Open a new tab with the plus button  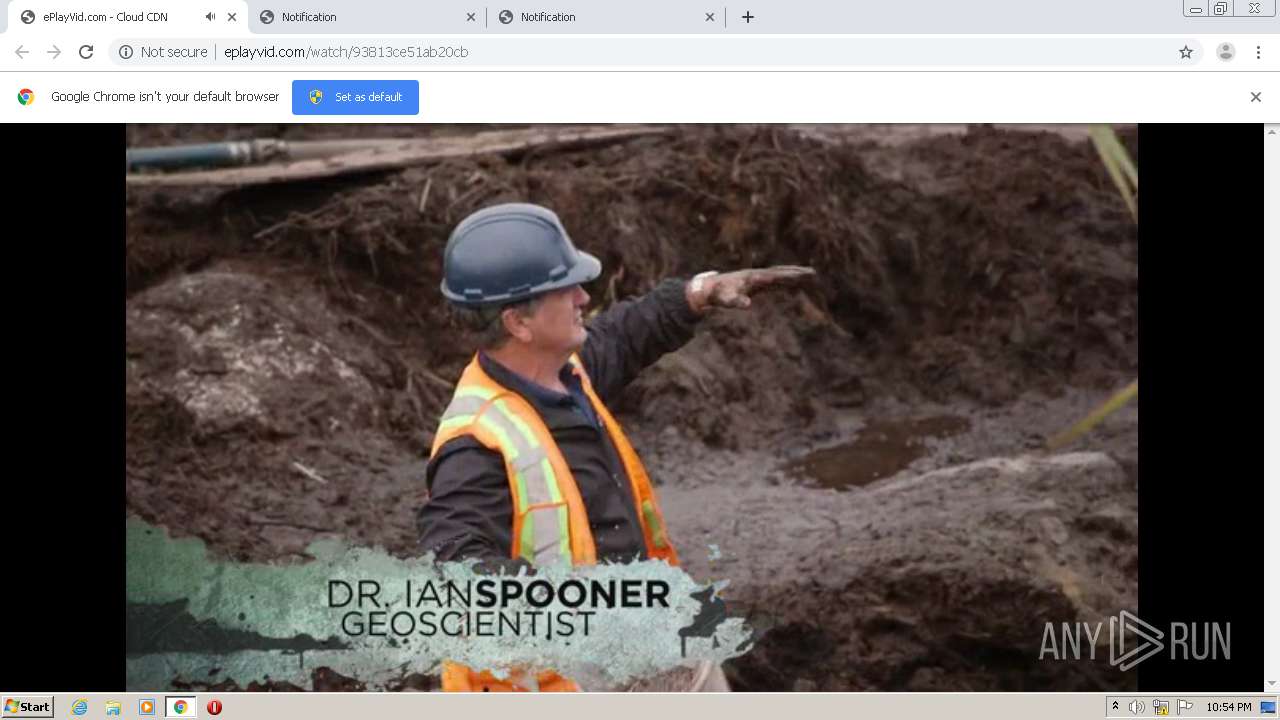tap(748, 17)
